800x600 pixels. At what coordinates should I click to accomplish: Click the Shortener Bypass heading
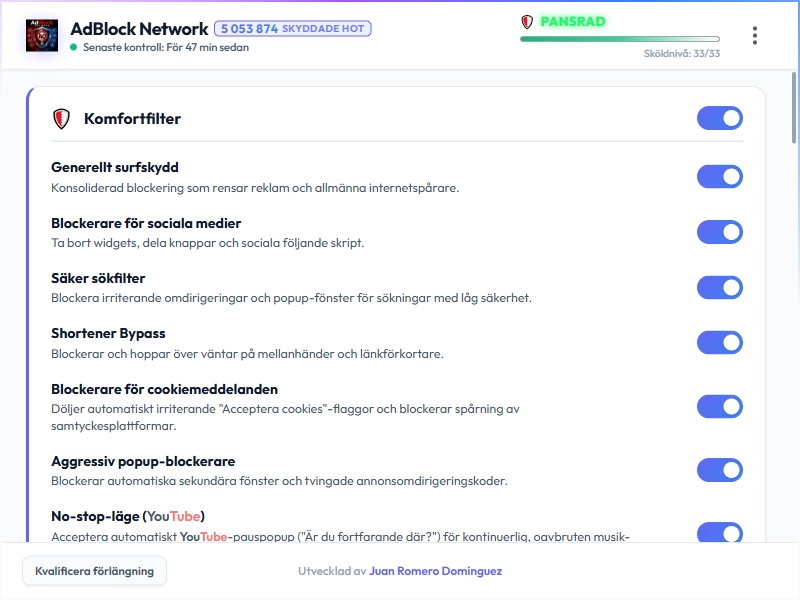[108, 334]
